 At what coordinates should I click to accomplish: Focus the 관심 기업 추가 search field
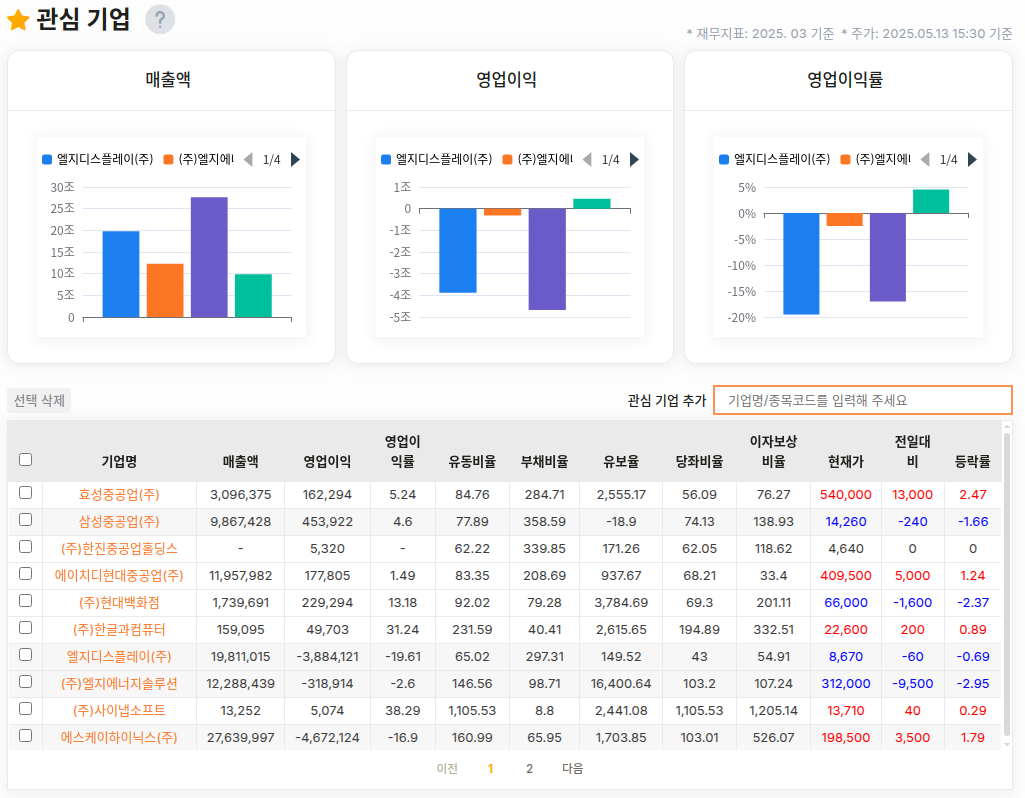point(863,400)
